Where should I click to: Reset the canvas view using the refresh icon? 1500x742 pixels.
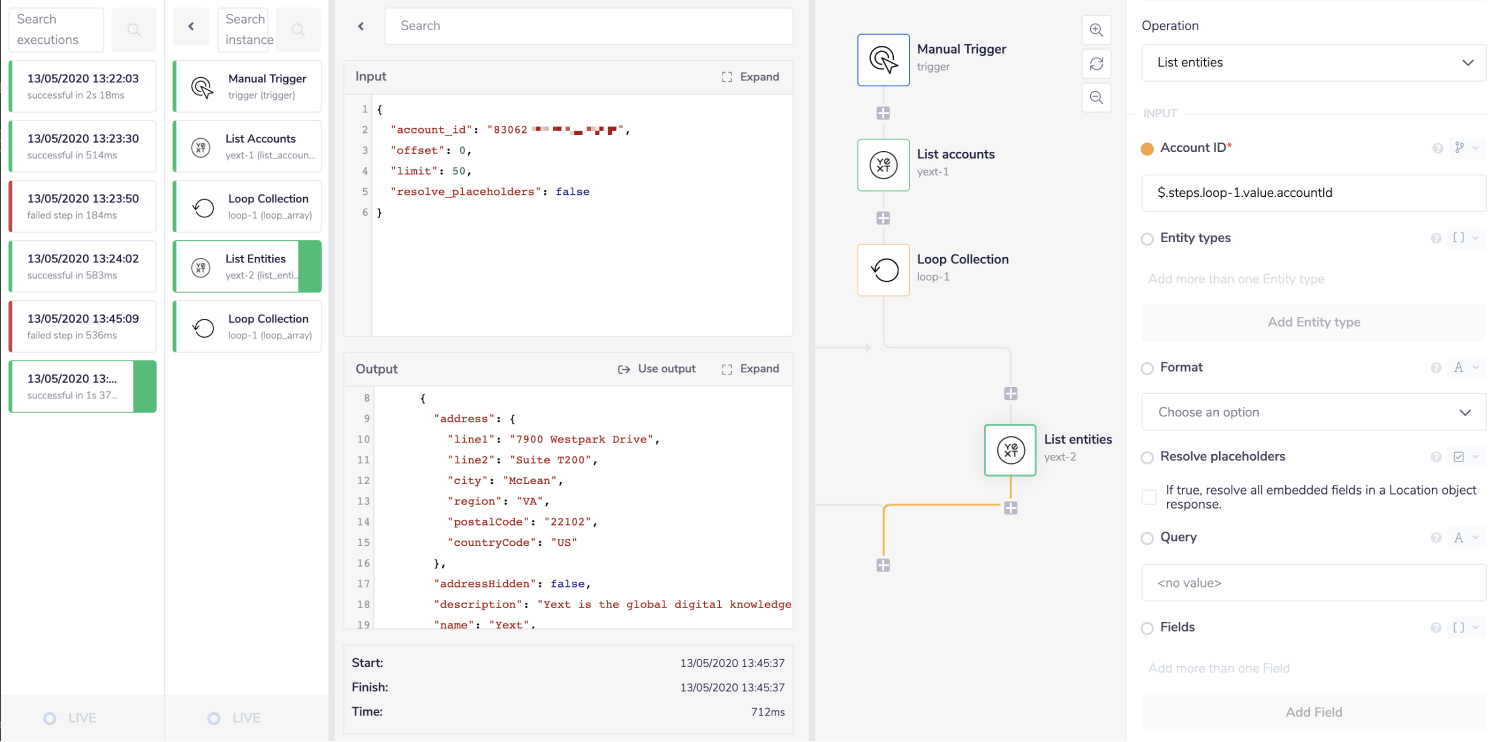pyautogui.click(x=1096, y=63)
